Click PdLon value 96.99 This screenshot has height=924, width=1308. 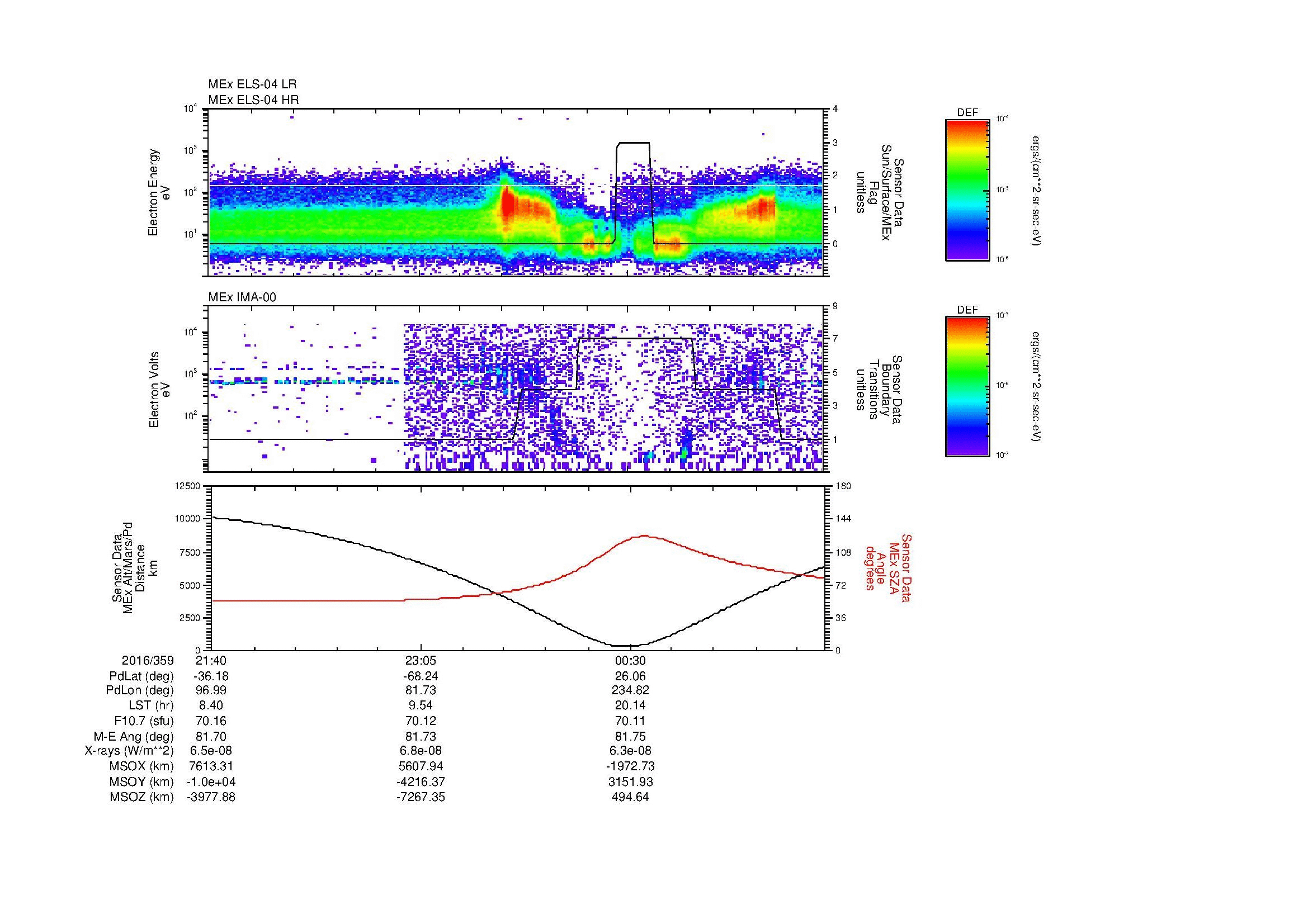coord(211,690)
